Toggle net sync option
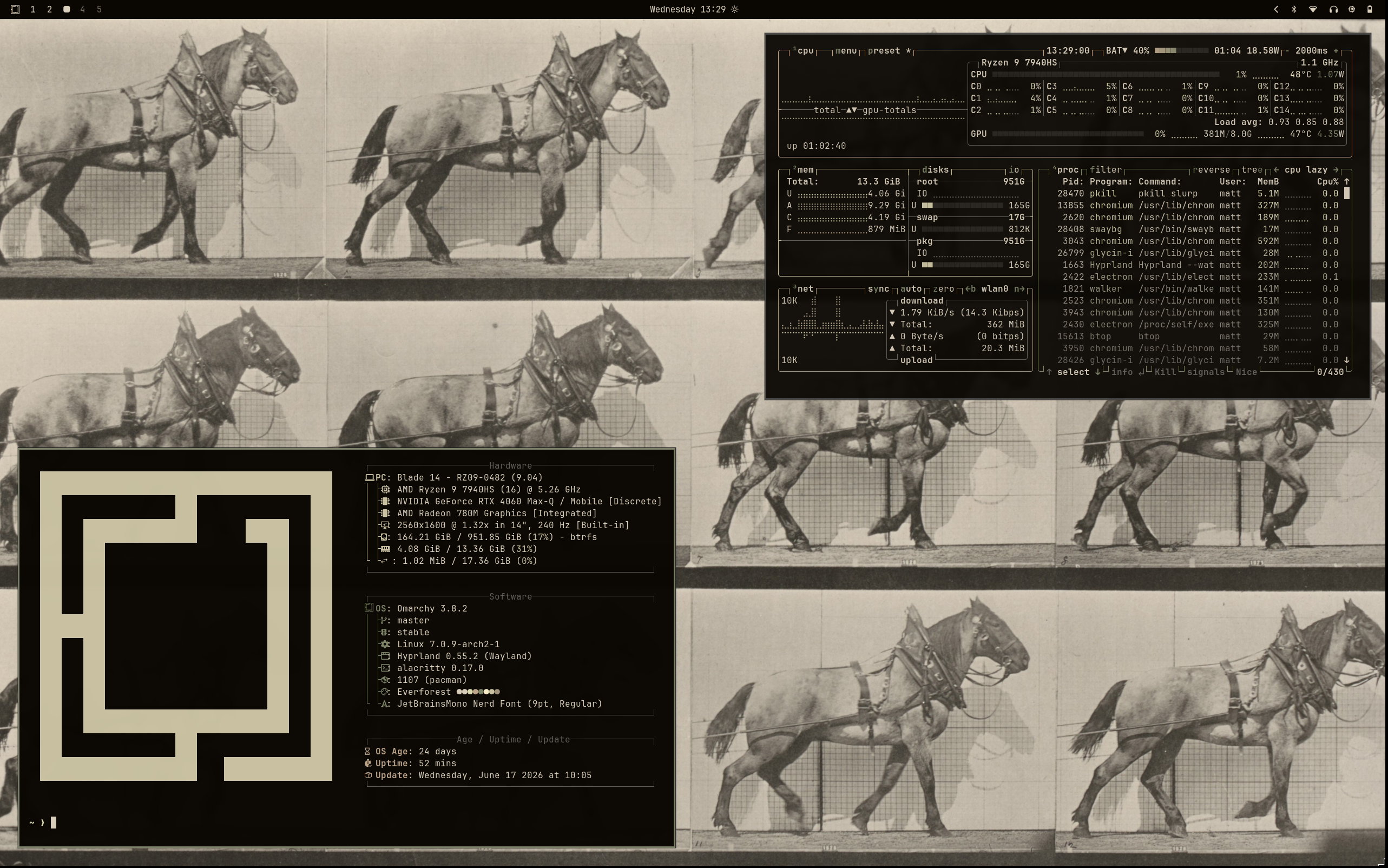The height and width of the screenshot is (868, 1388). (x=878, y=289)
